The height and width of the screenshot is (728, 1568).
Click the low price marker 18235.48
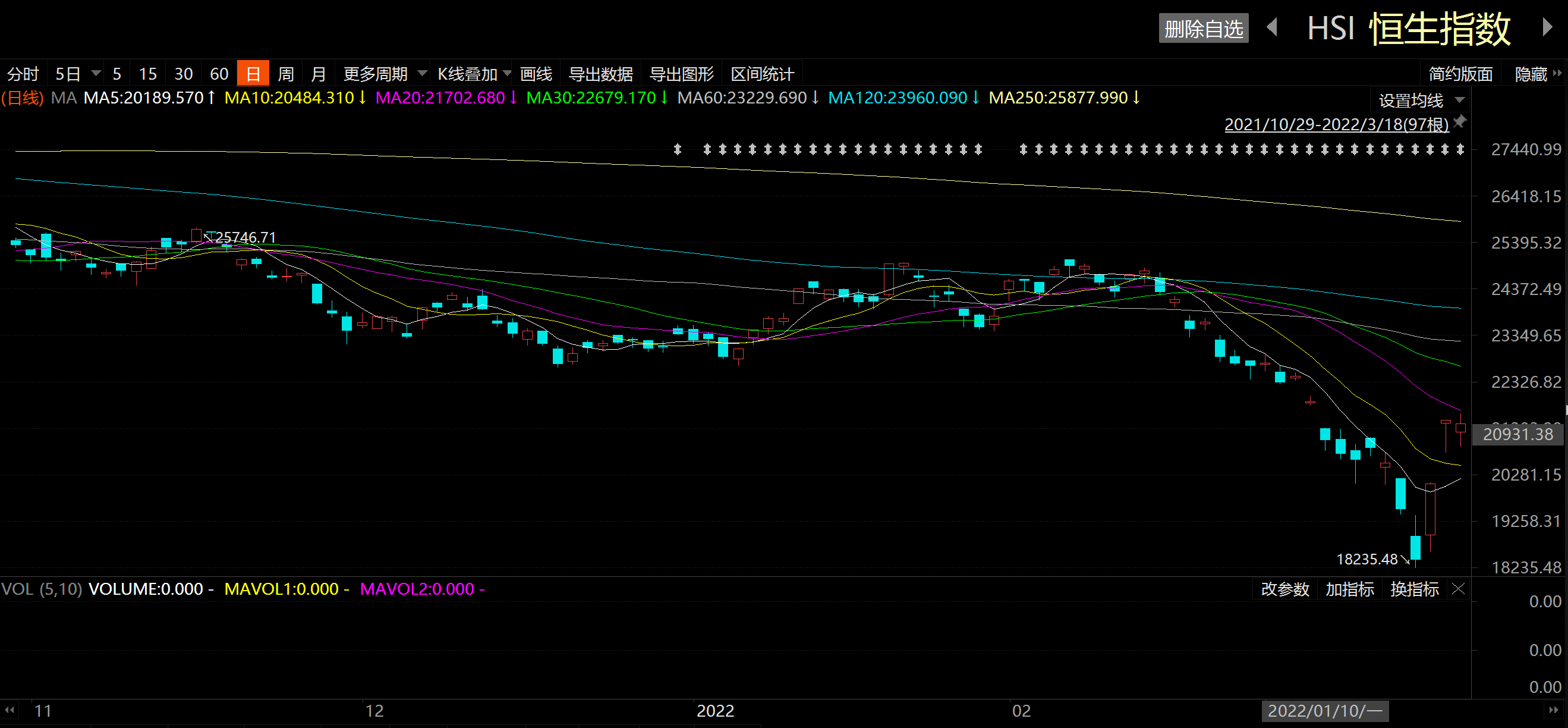tap(1367, 559)
